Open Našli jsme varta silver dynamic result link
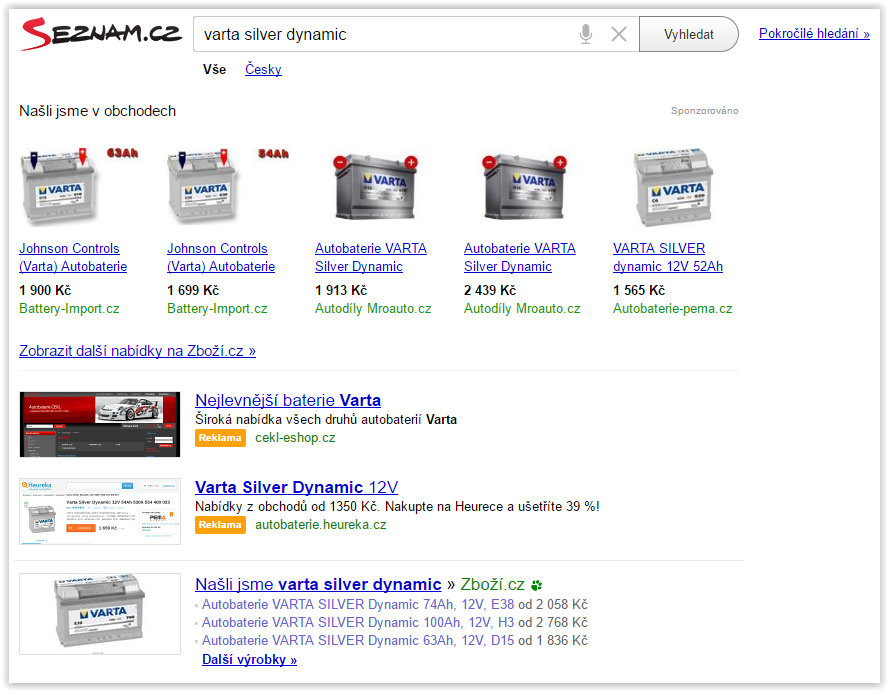888x691 pixels. [x=318, y=585]
